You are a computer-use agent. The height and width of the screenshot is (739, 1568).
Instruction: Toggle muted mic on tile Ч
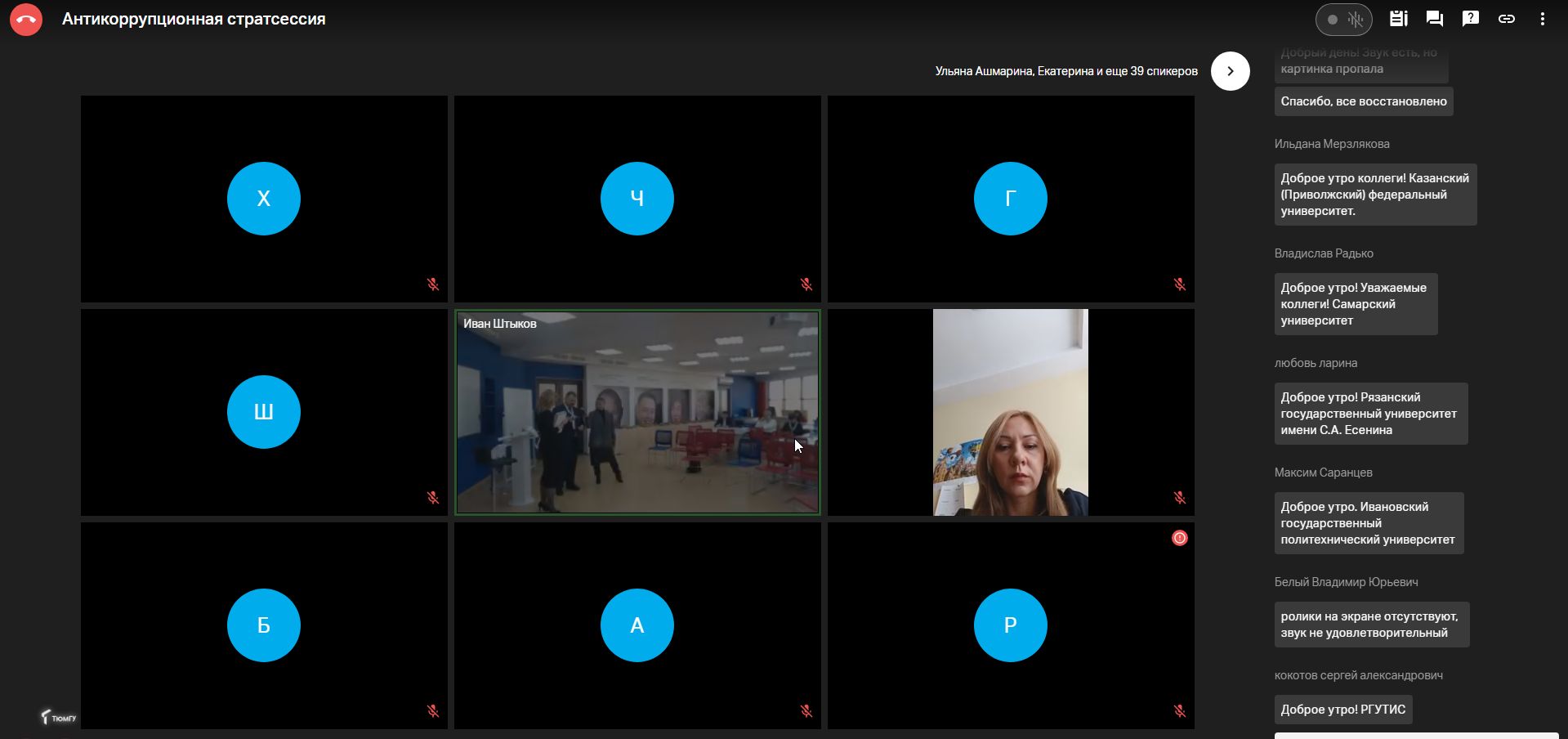(x=806, y=284)
